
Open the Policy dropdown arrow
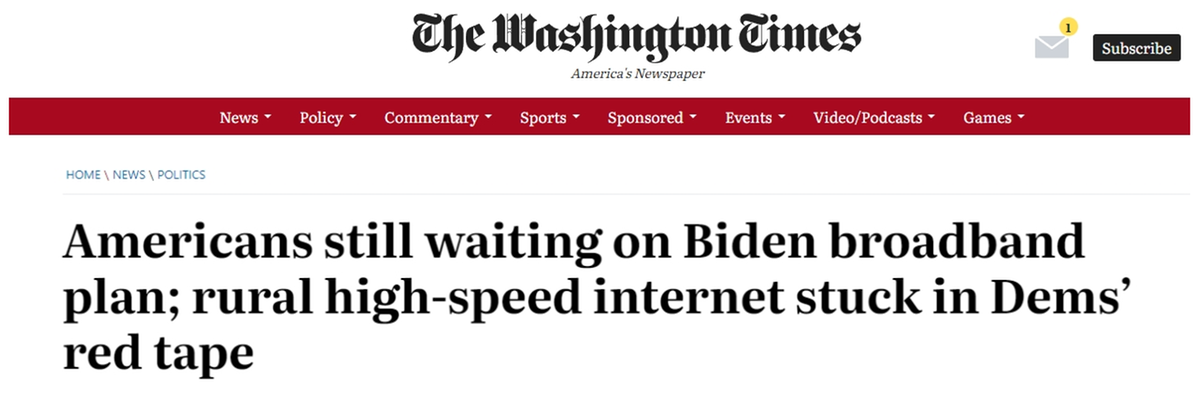click(352, 118)
